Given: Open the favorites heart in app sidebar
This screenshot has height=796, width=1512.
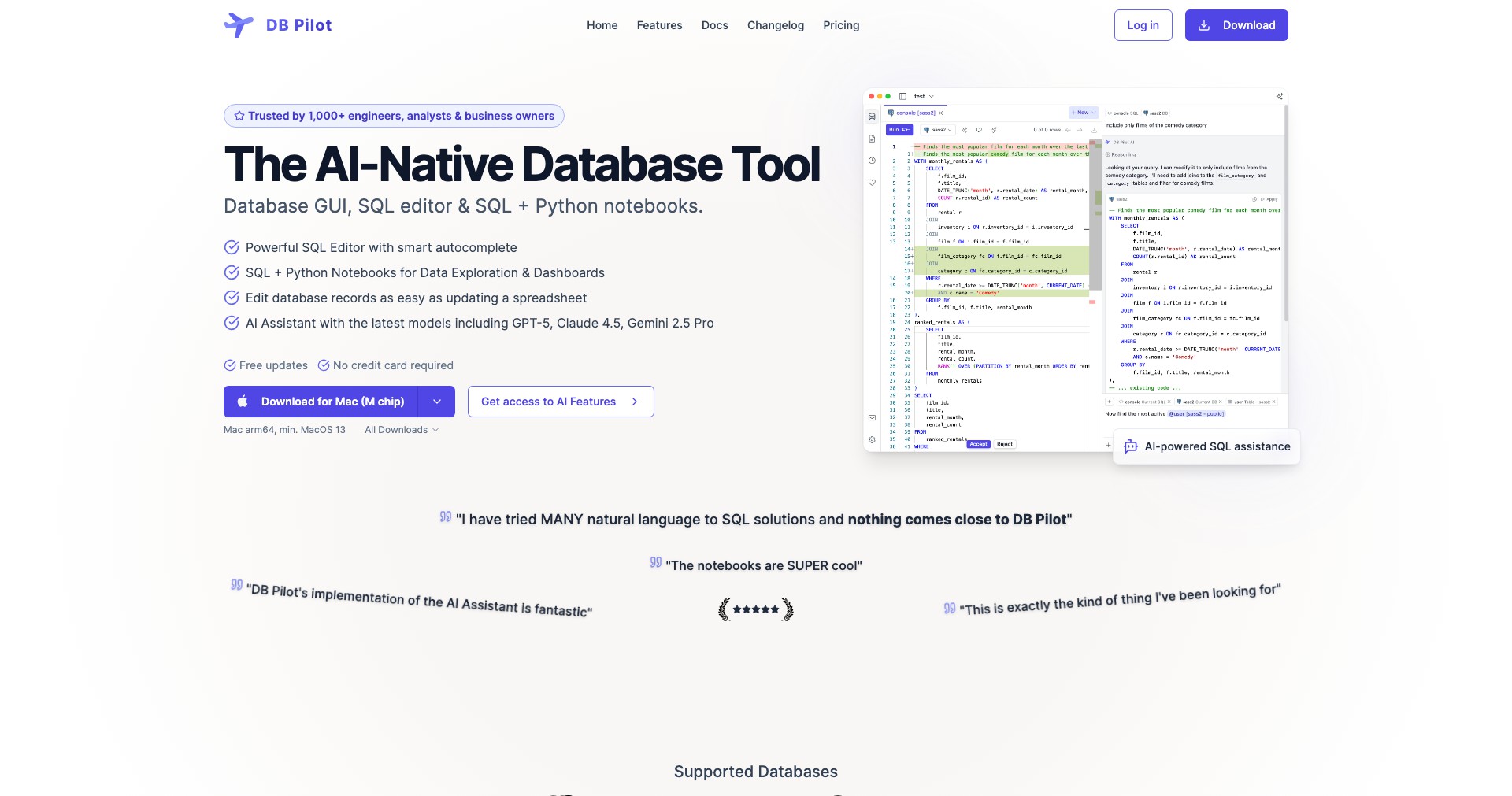Looking at the screenshot, I should [x=872, y=182].
